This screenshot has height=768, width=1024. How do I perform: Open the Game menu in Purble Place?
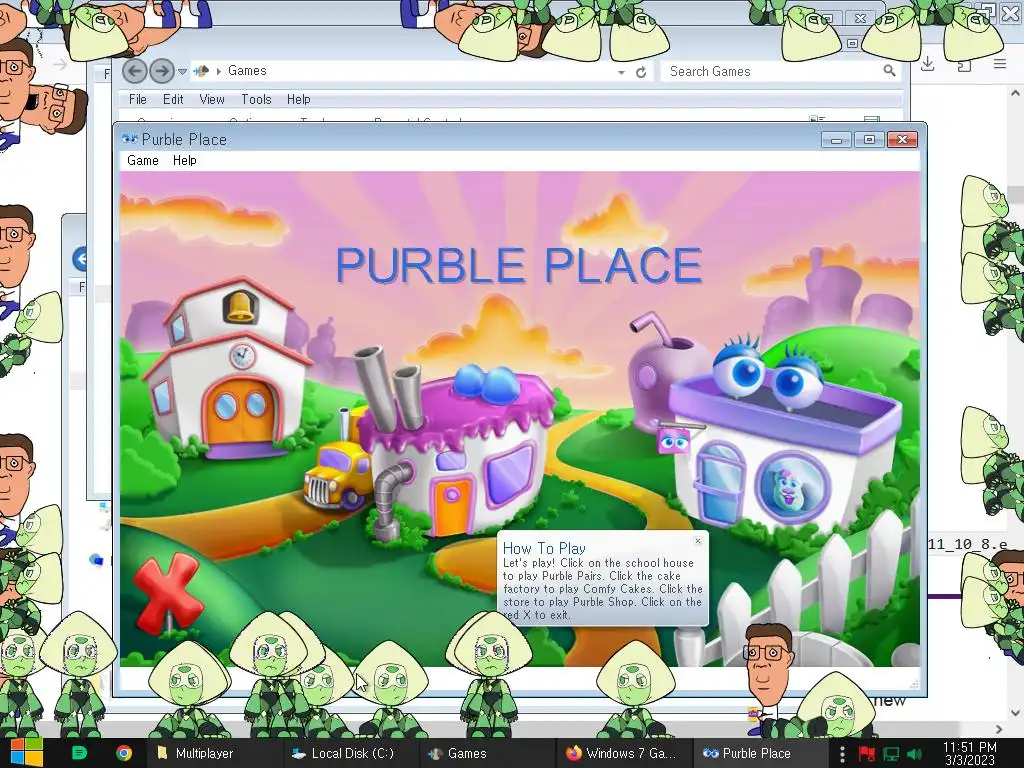point(143,161)
